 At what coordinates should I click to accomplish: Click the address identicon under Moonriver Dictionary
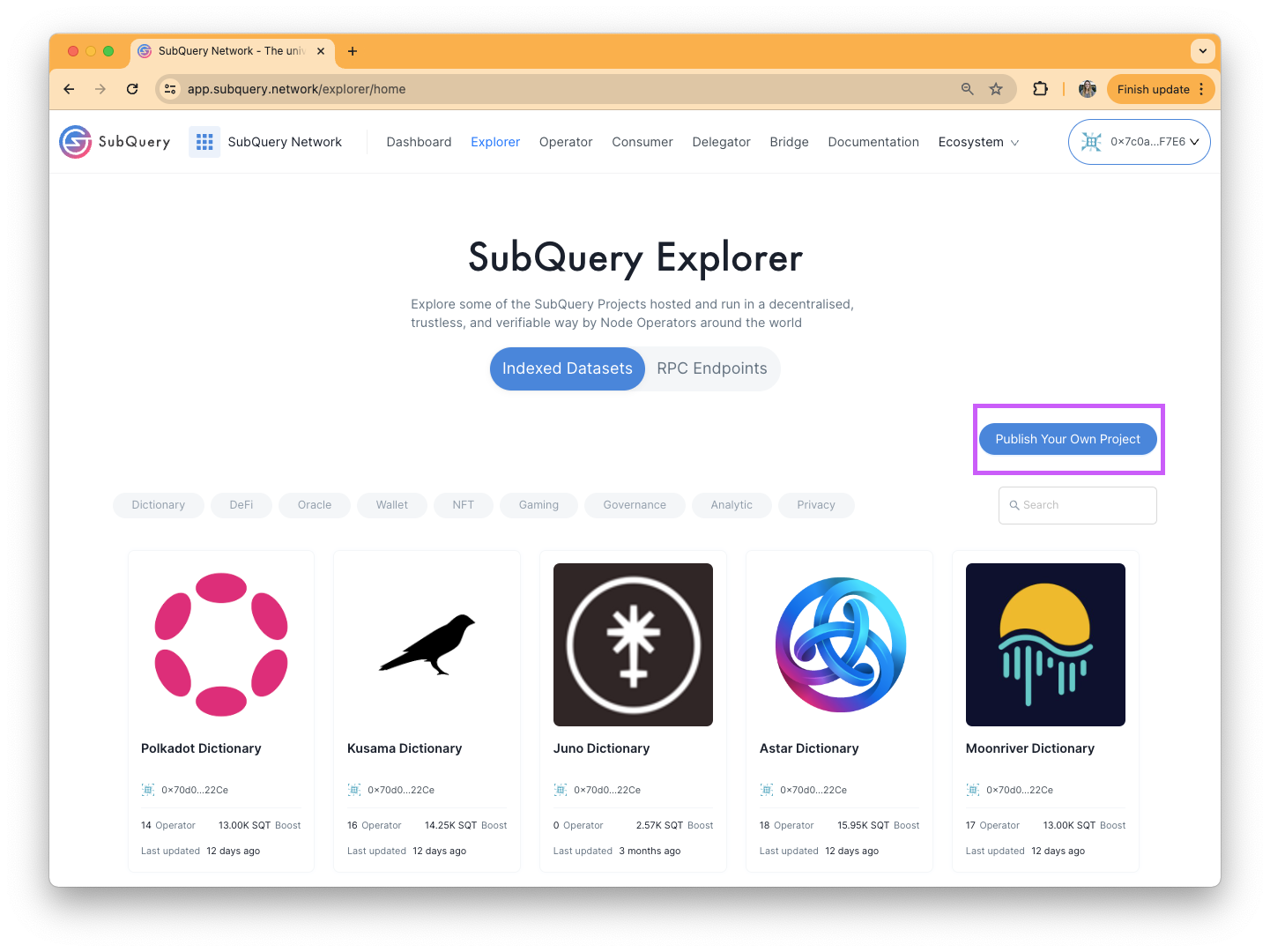pyautogui.click(x=973, y=790)
